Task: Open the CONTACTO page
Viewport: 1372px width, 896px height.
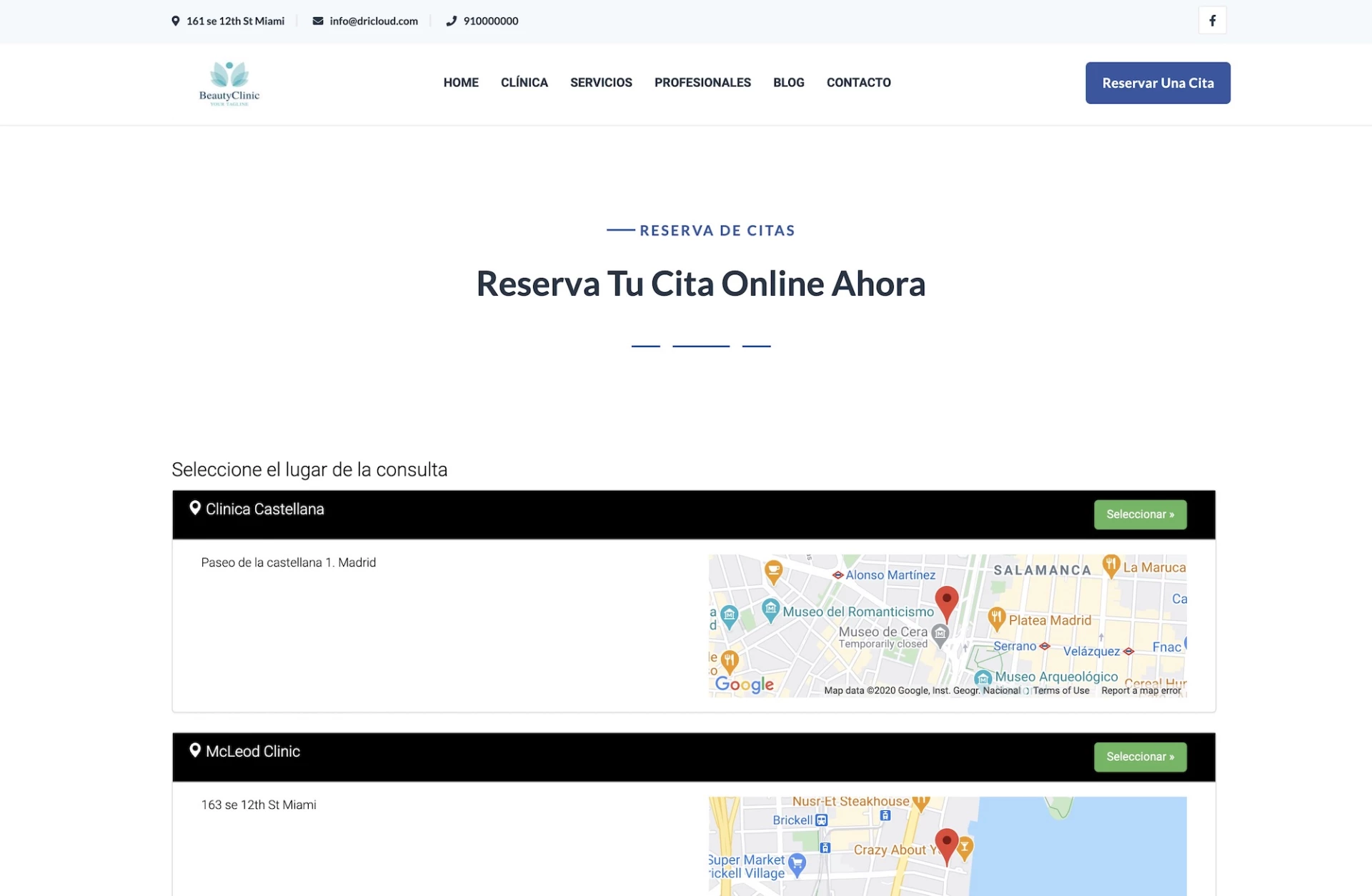Action: point(858,82)
